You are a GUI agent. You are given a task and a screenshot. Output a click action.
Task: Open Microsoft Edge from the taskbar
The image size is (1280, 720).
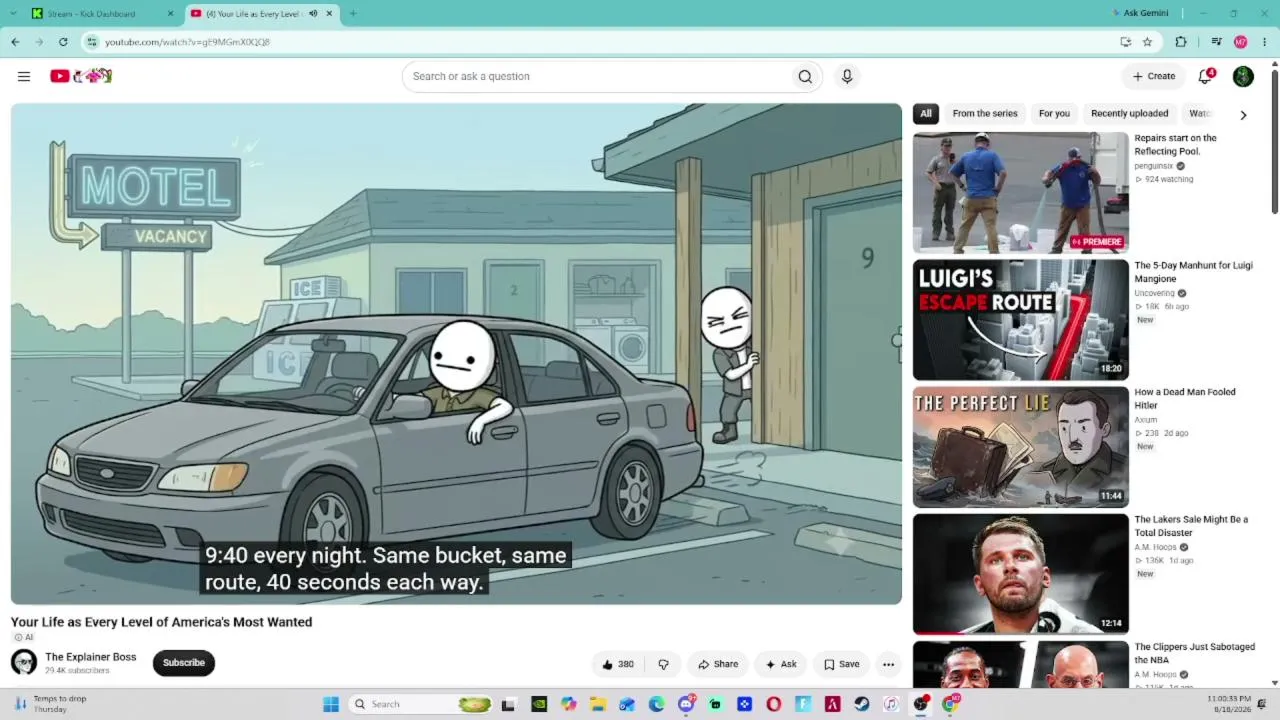pyautogui.click(x=656, y=704)
